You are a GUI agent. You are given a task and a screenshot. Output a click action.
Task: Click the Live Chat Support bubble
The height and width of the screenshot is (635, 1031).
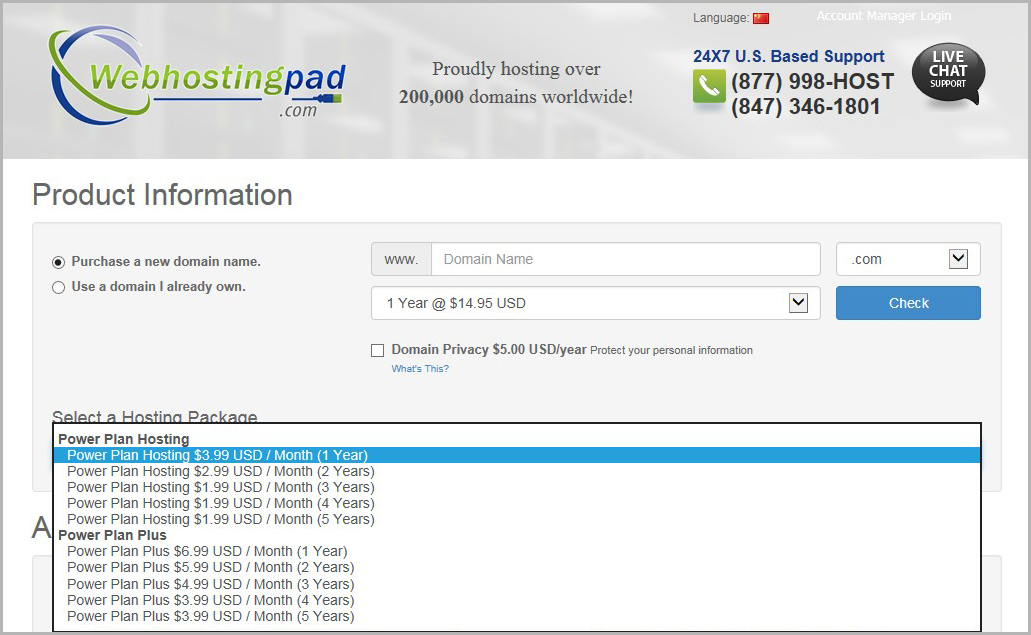click(x=948, y=72)
